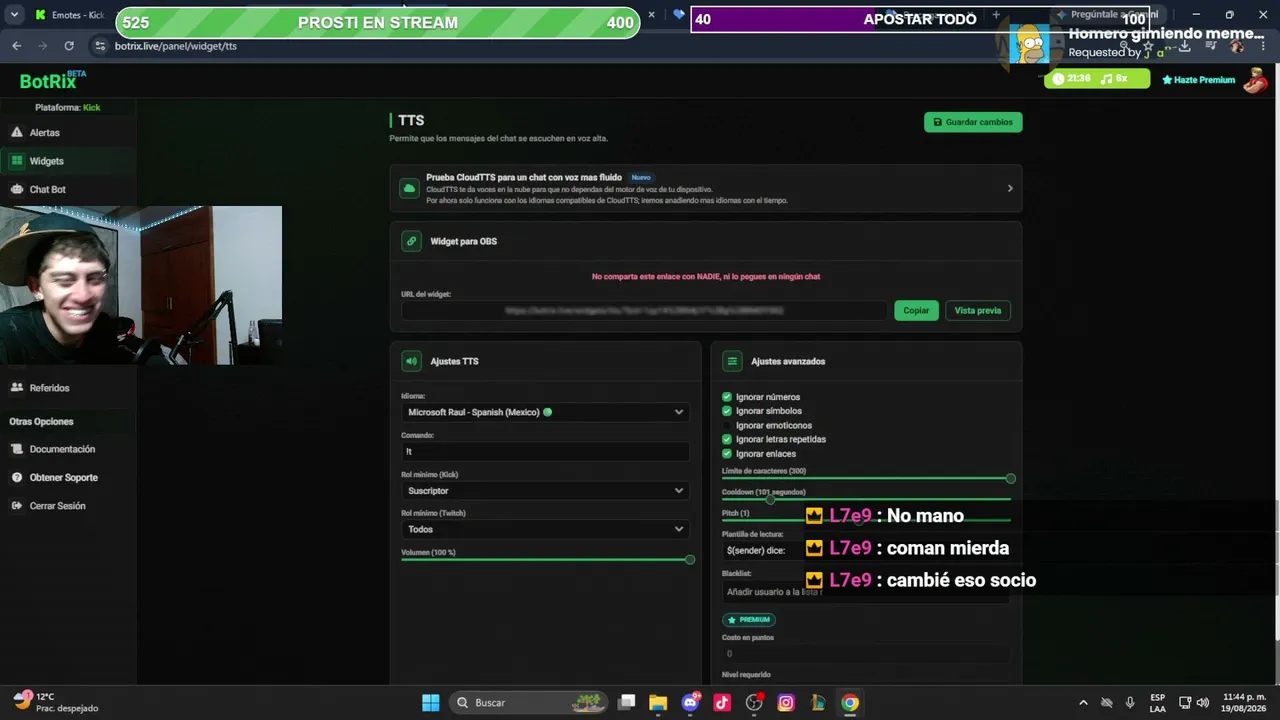The width and height of the screenshot is (1280, 720).
Task: Open Rol mínimo (Twitch) dropdown
Action: 546,529
